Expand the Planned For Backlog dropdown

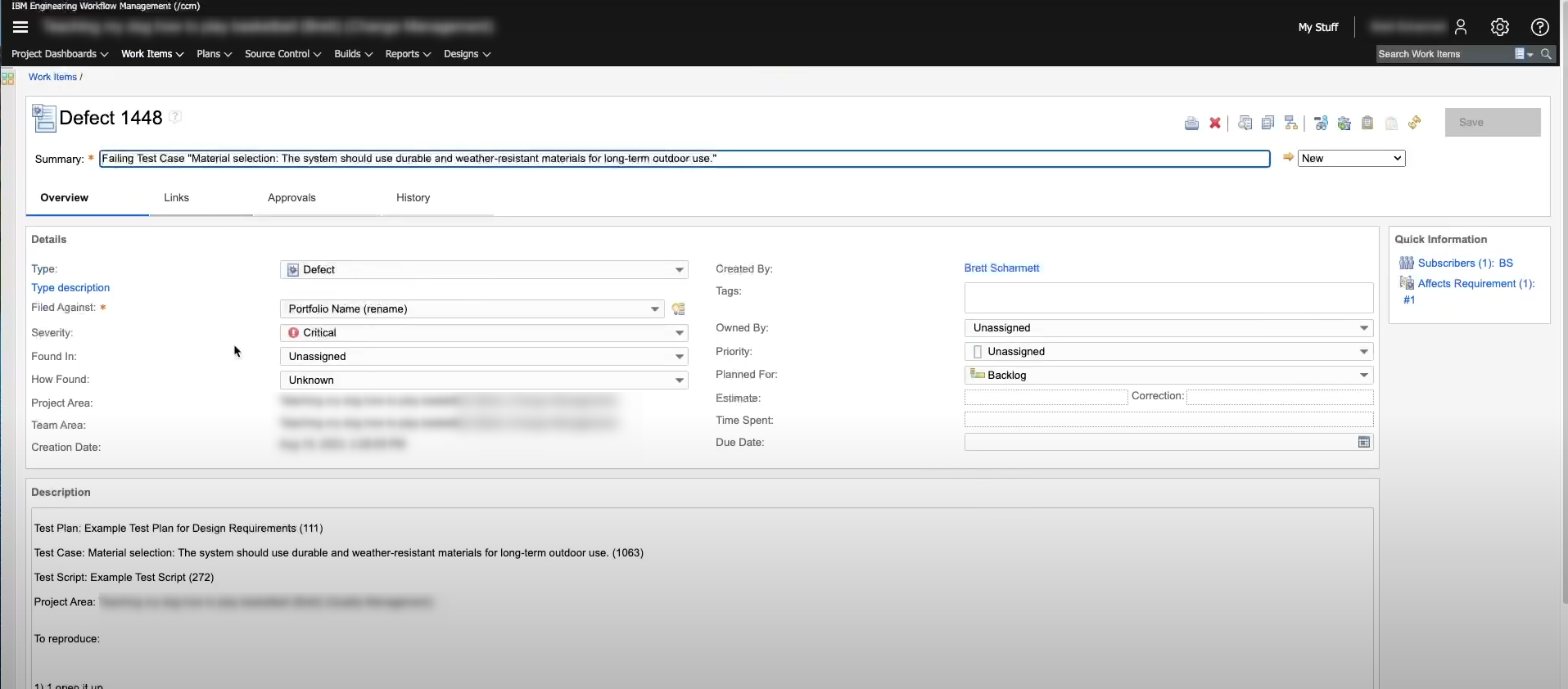tap(1363, 376)
